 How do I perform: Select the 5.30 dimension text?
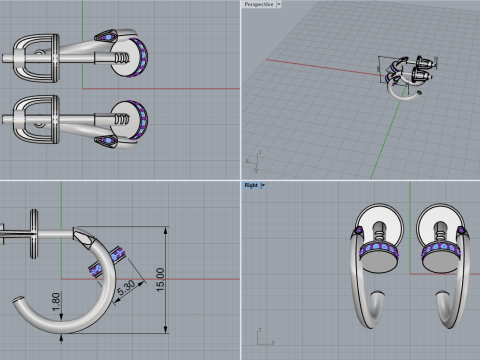126,288
